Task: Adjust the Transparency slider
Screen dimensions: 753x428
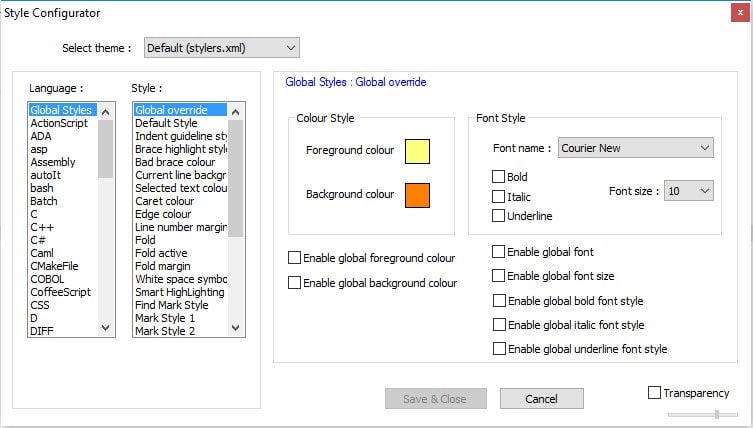Action: pyautogui.click(x=717, y=414)
